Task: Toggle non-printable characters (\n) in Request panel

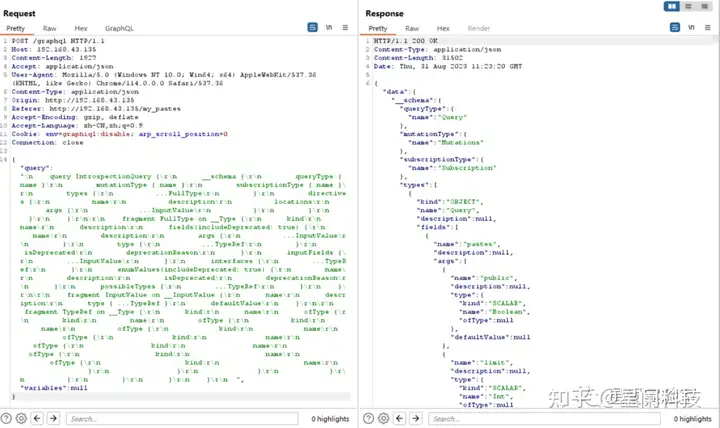Action: tap(329, 28)
